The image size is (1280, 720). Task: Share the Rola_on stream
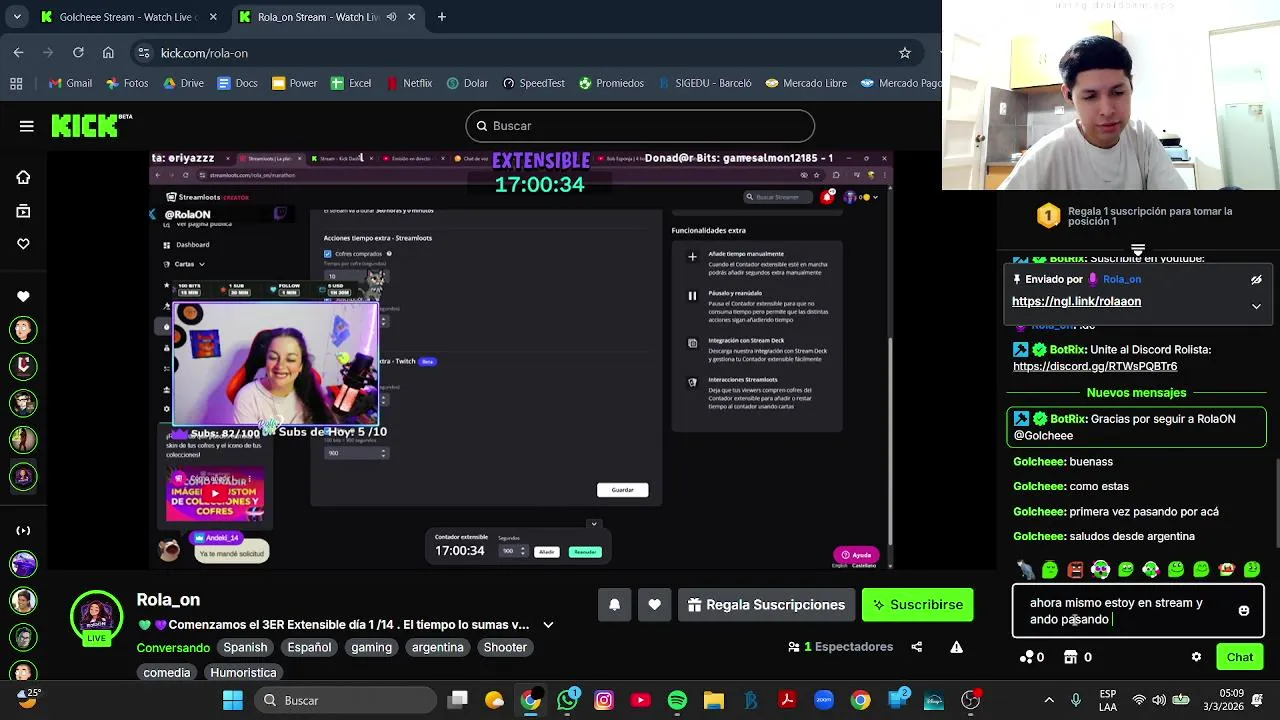(x=916, y=647)
